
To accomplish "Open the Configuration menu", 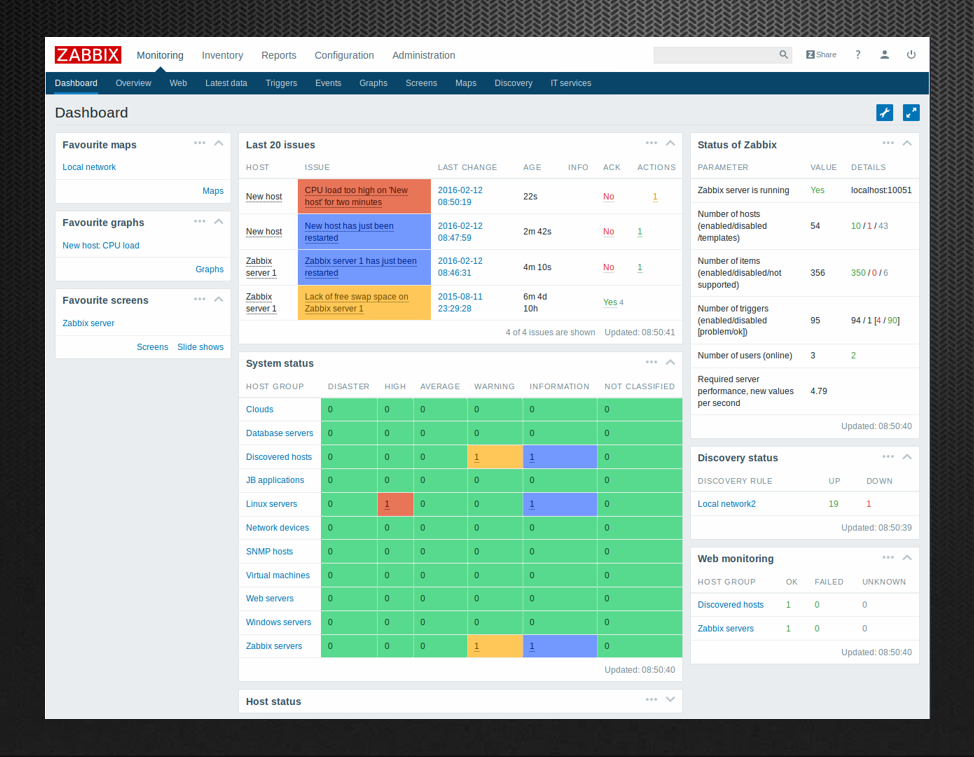I will tap(344, 55).
